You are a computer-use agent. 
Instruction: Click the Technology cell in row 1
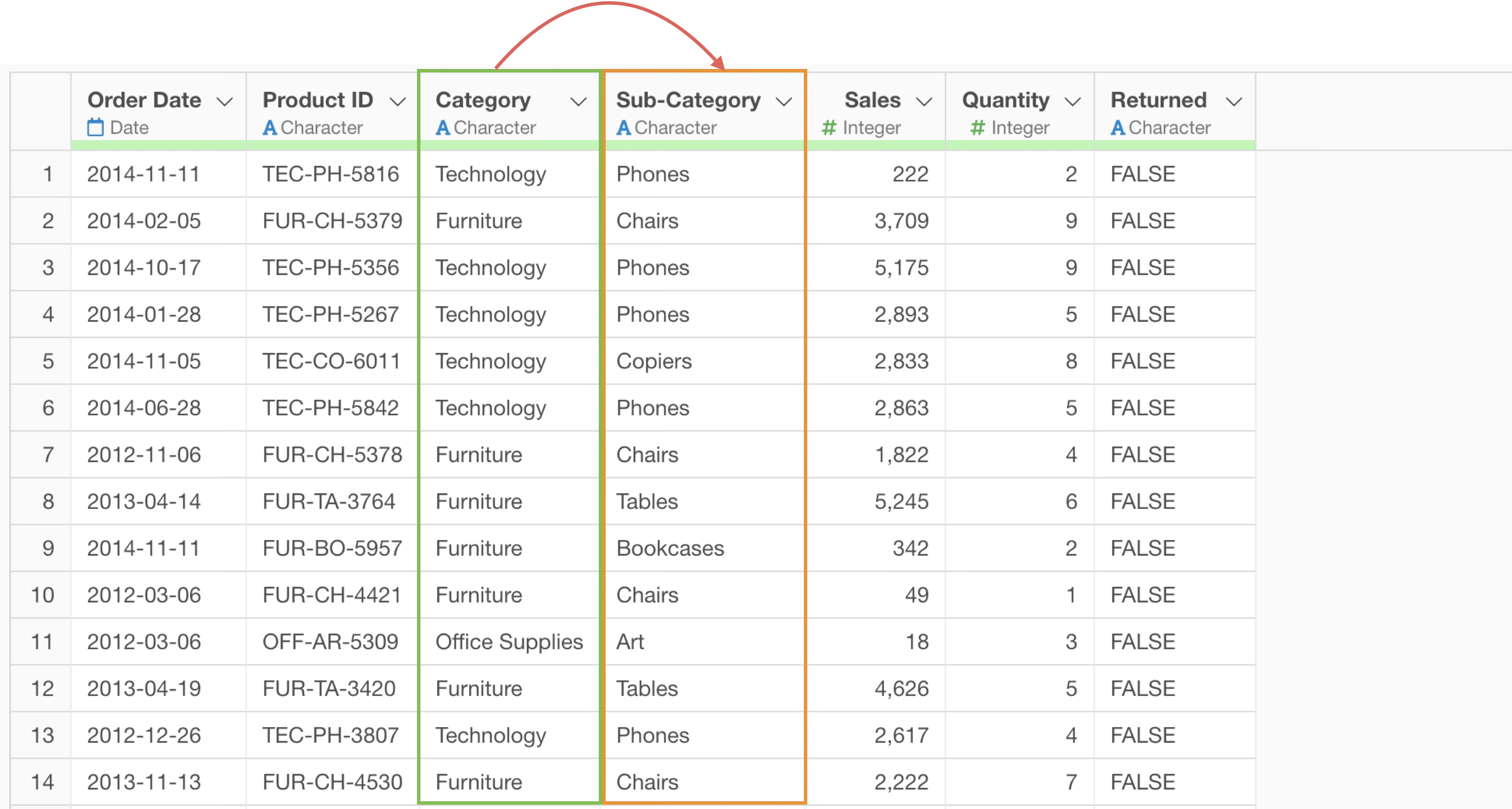point(510,174)
